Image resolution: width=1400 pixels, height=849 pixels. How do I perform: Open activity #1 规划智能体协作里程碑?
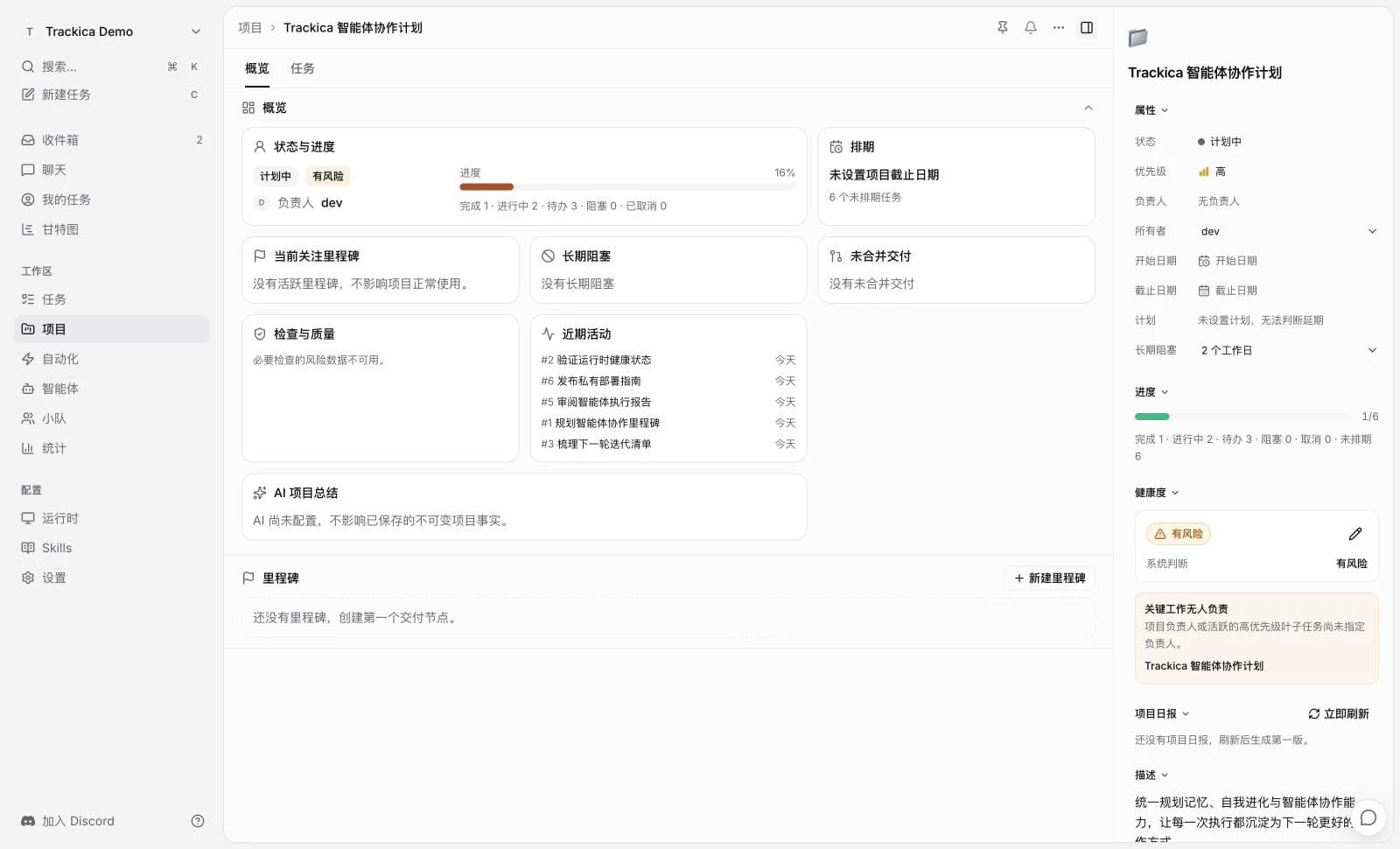pyautogui.click(x=668, y=423)
